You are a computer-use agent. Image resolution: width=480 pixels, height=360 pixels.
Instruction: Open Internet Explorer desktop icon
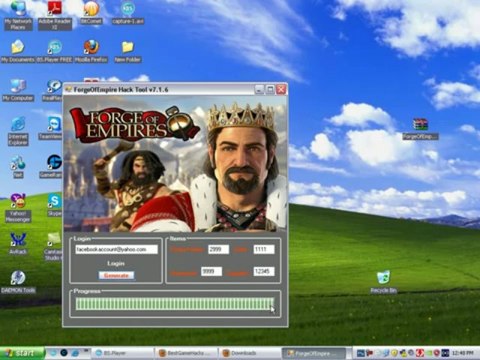coord(18,131)
